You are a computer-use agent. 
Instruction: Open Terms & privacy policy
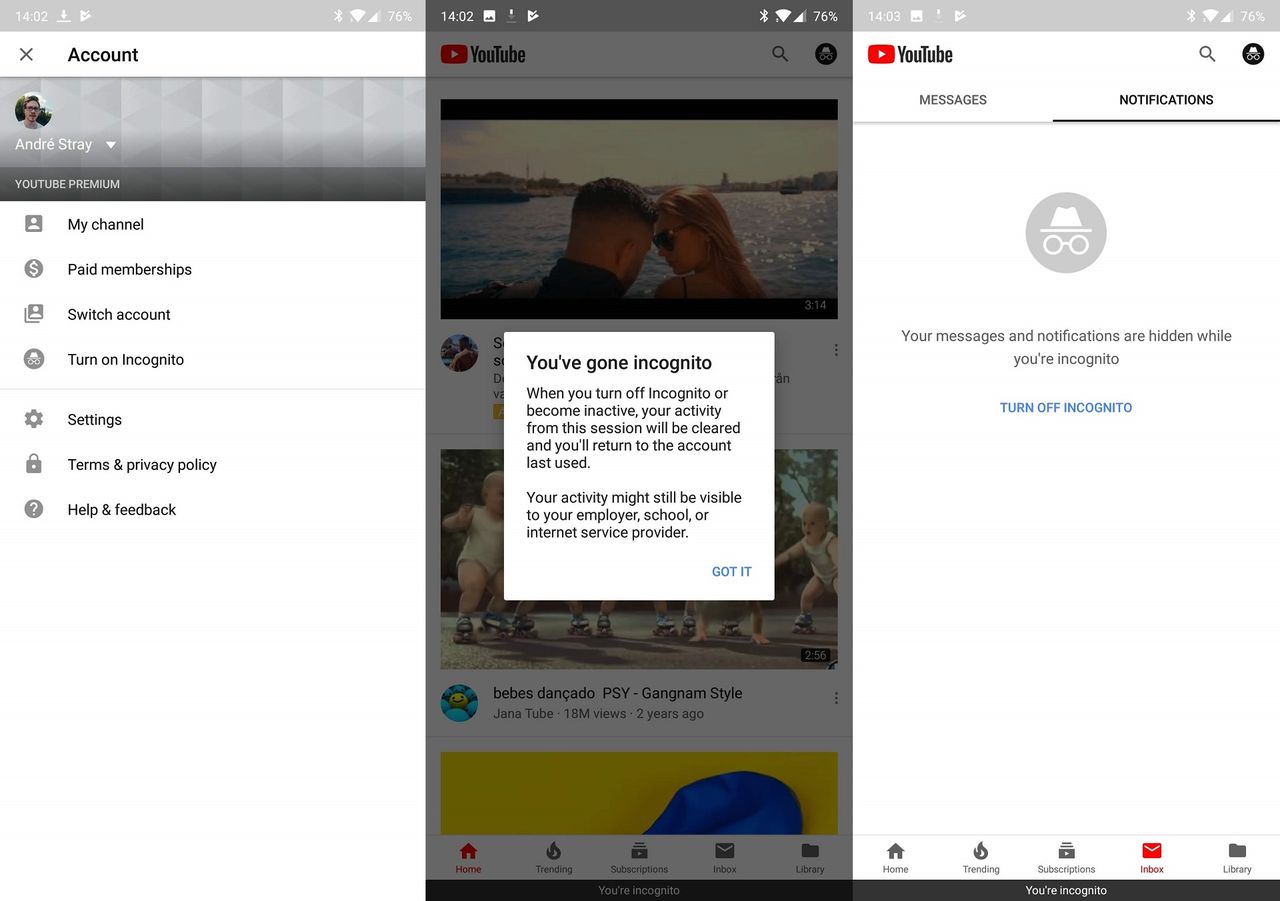point(212,464)
